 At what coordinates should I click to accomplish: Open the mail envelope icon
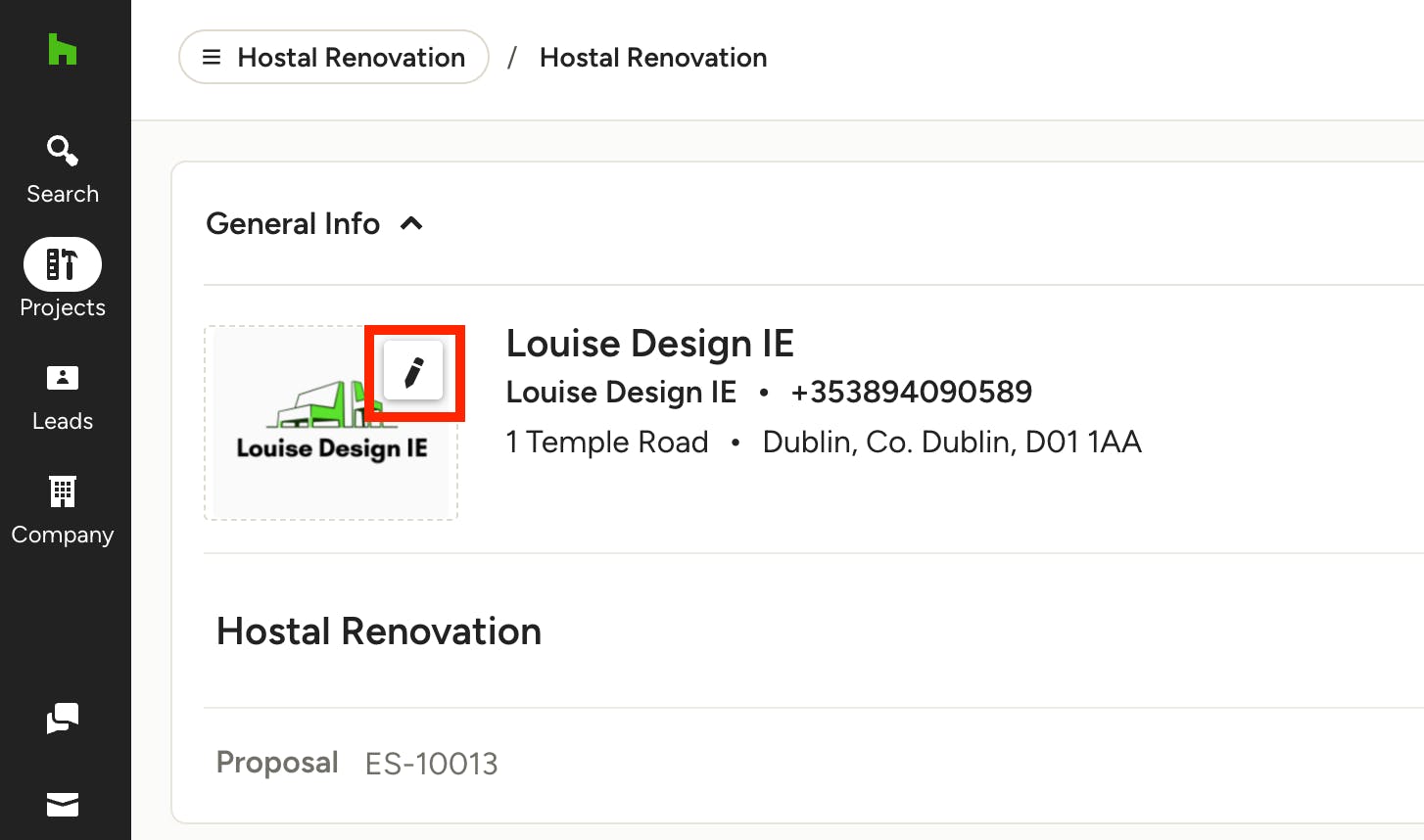63,805
